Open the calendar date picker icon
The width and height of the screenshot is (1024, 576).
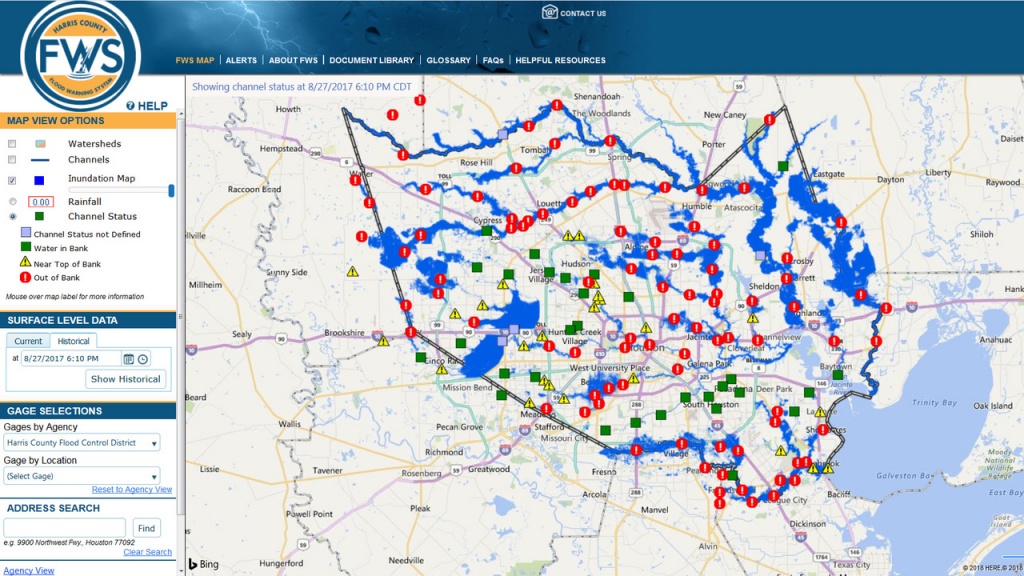(129, 359)
